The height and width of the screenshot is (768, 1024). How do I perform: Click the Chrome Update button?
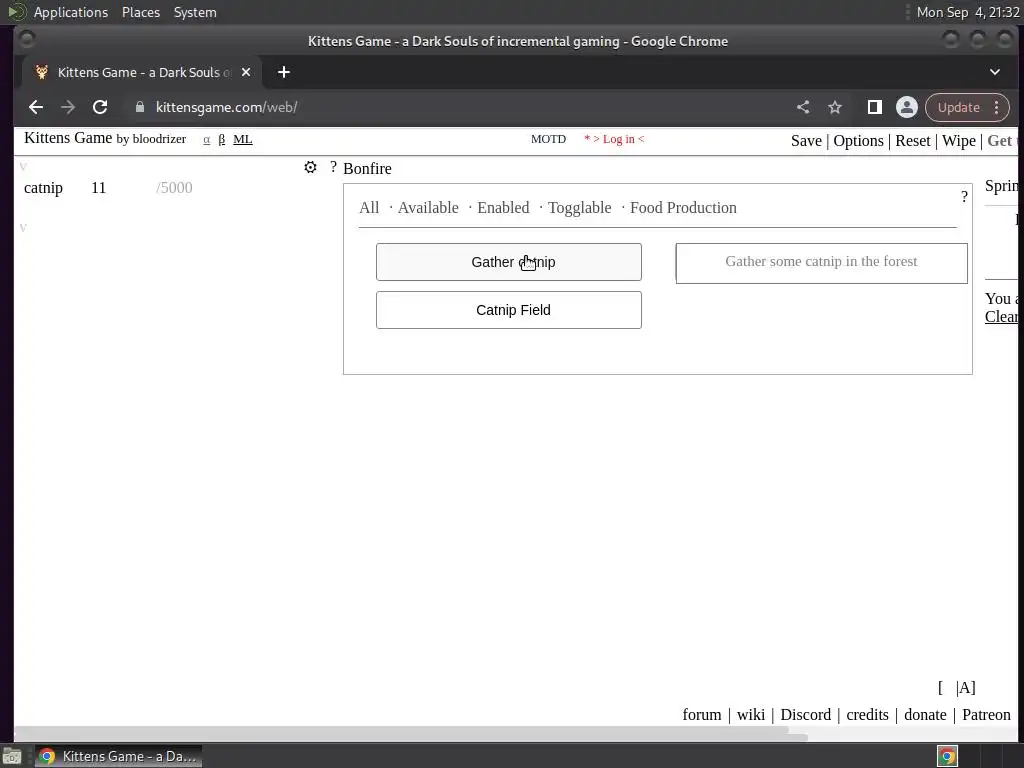click(959, 108)
